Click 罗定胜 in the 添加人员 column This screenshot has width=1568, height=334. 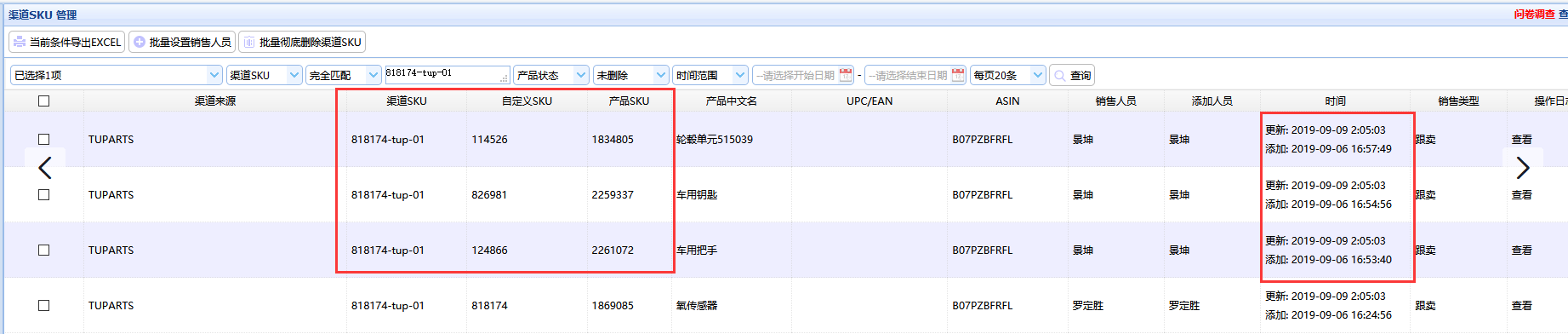tap(1184, 305)
